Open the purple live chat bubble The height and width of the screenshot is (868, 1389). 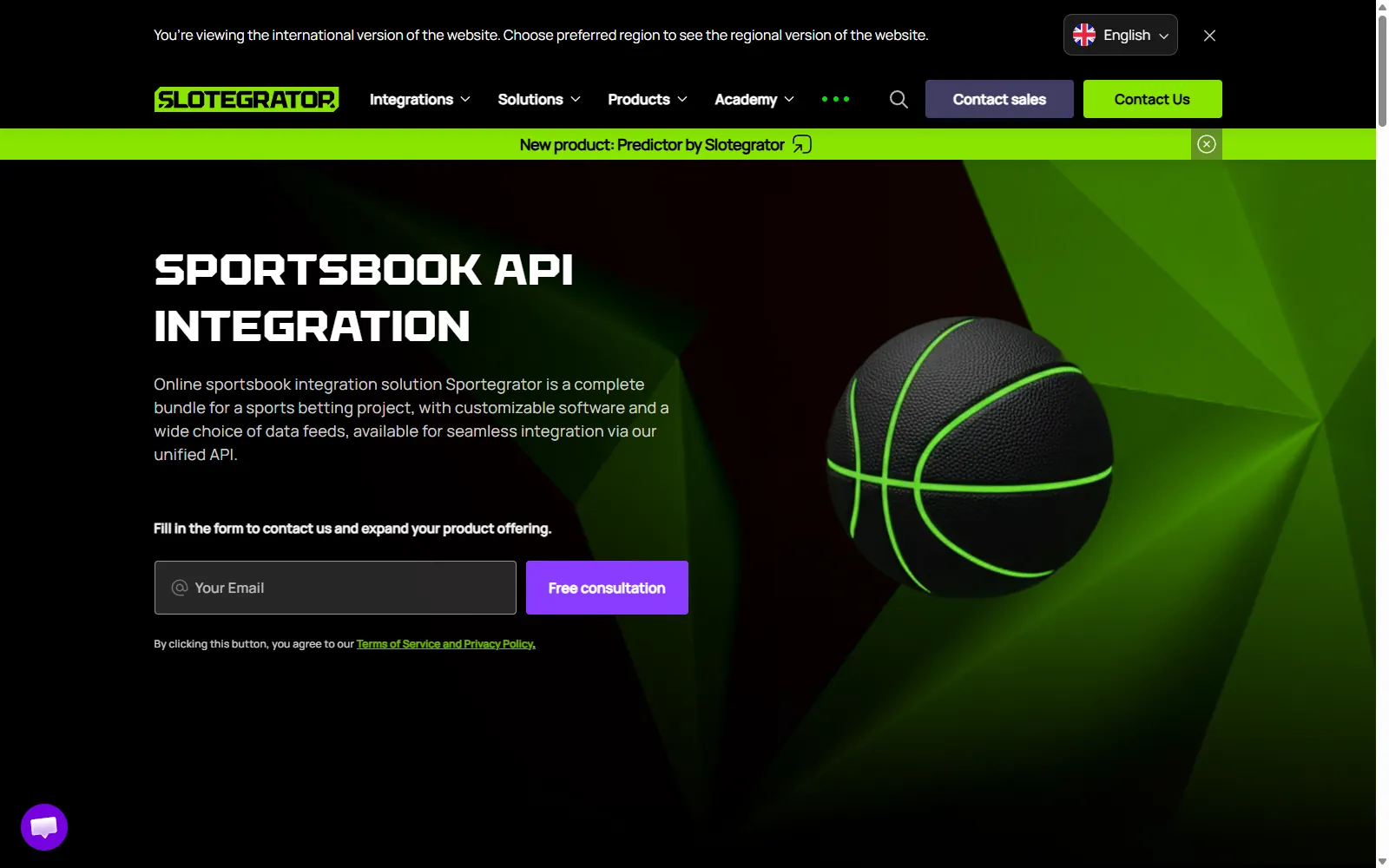tap(44, 827)
